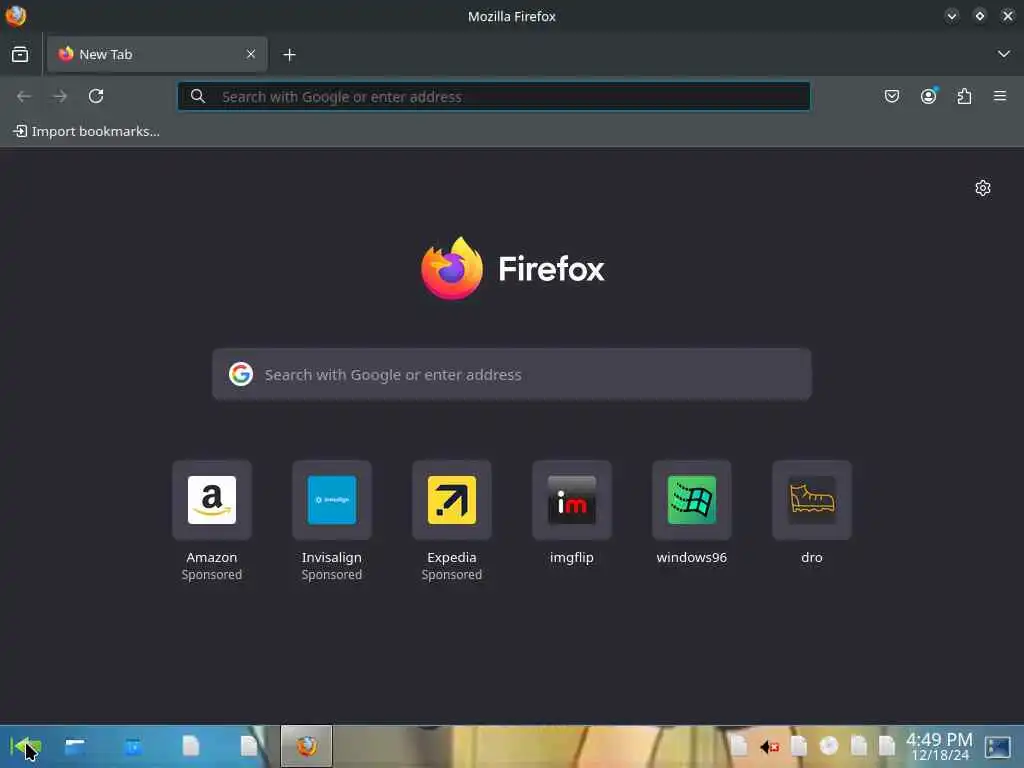Open the application launcher in taskbar
Screen dimensions: 1024x768
[25, 746]
